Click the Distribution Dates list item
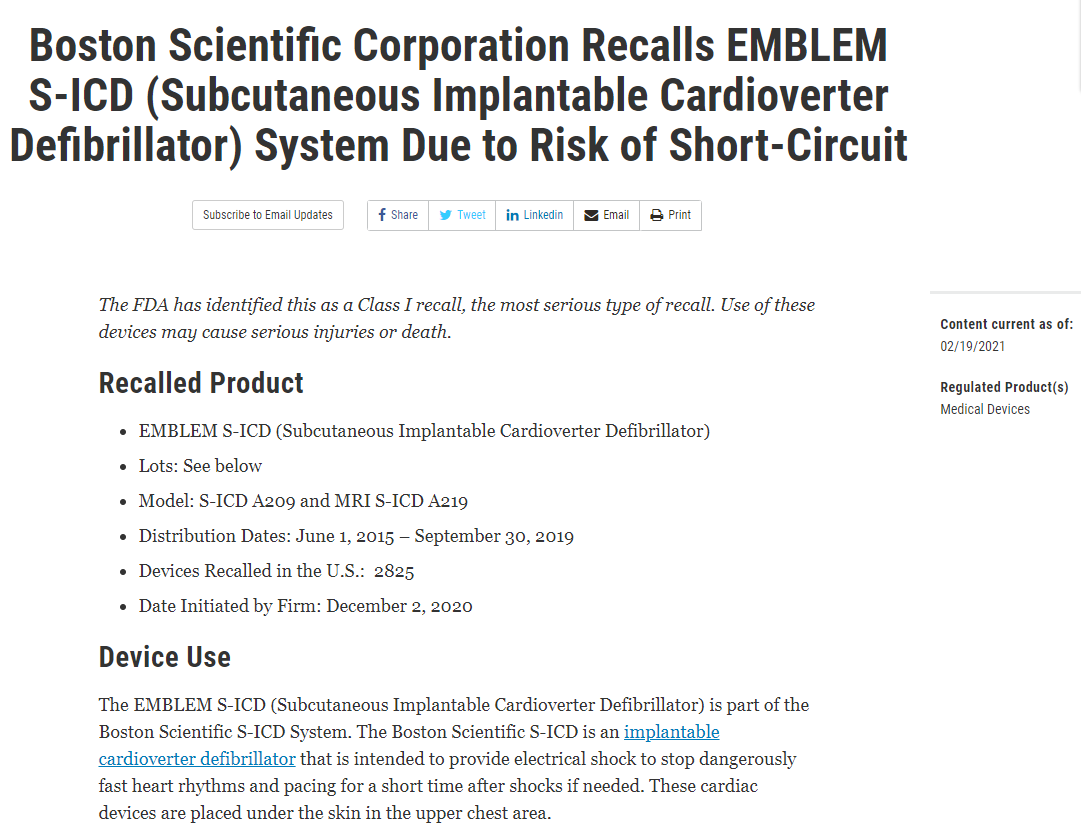The width and height of the screenshot is (1081, 831). [x=356, y=536]
